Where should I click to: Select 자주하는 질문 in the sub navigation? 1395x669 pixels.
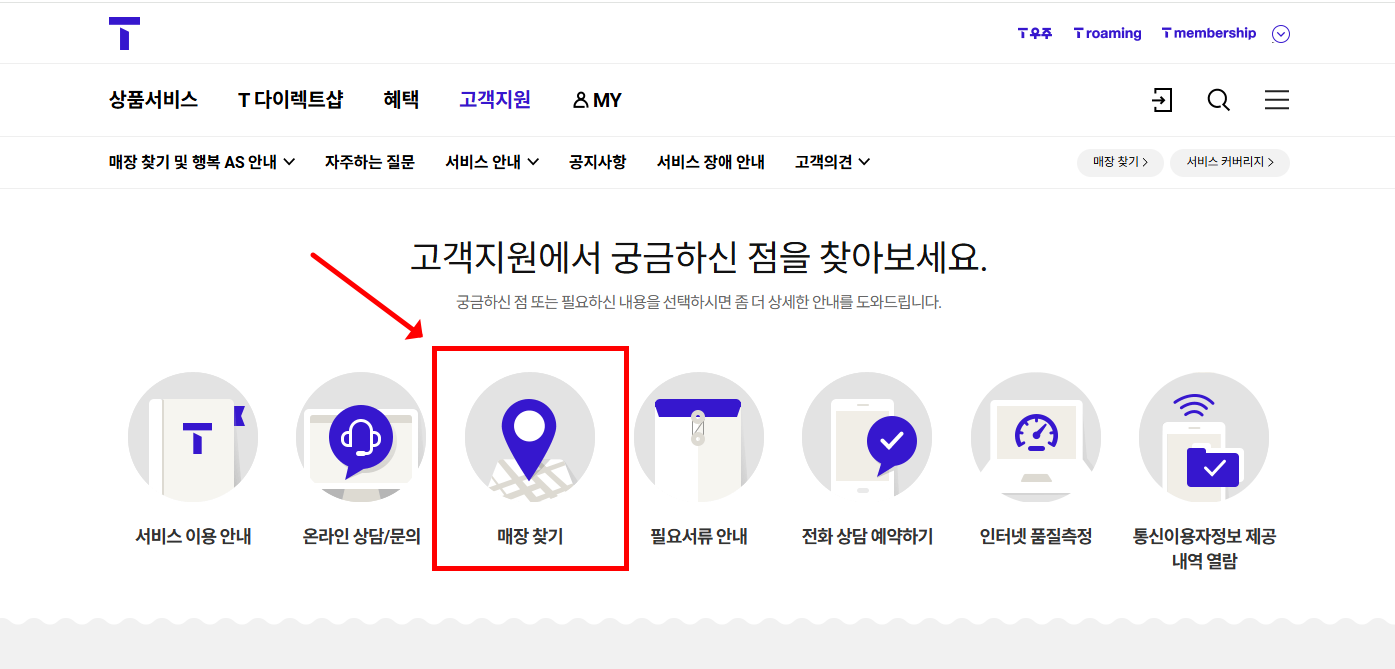click(370, 161)
